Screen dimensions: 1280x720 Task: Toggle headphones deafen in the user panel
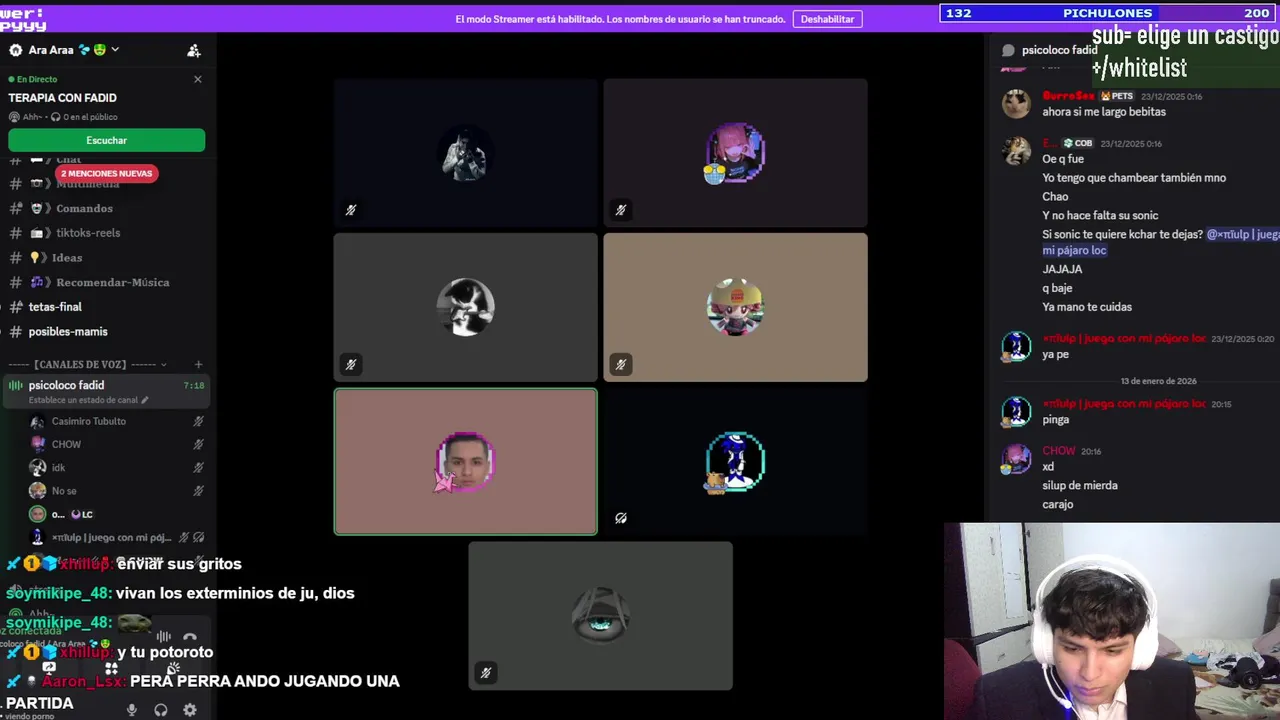point(161,710)
